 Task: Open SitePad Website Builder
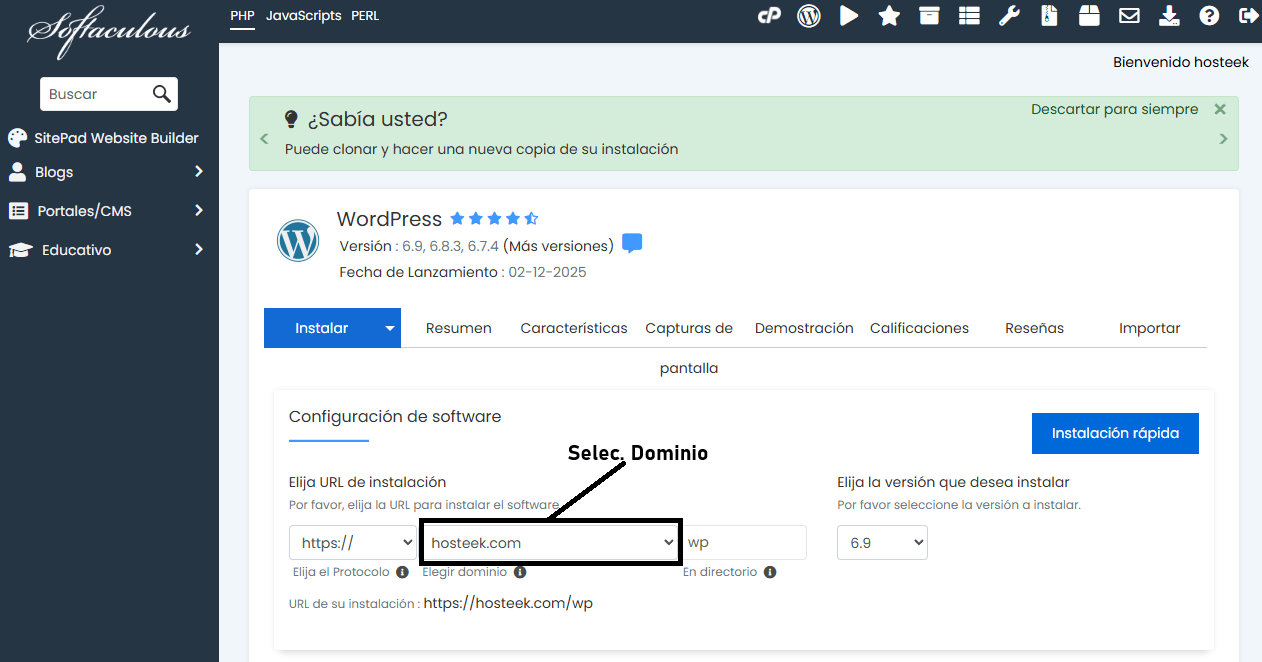pyautogui.click(x=104, y=138)
